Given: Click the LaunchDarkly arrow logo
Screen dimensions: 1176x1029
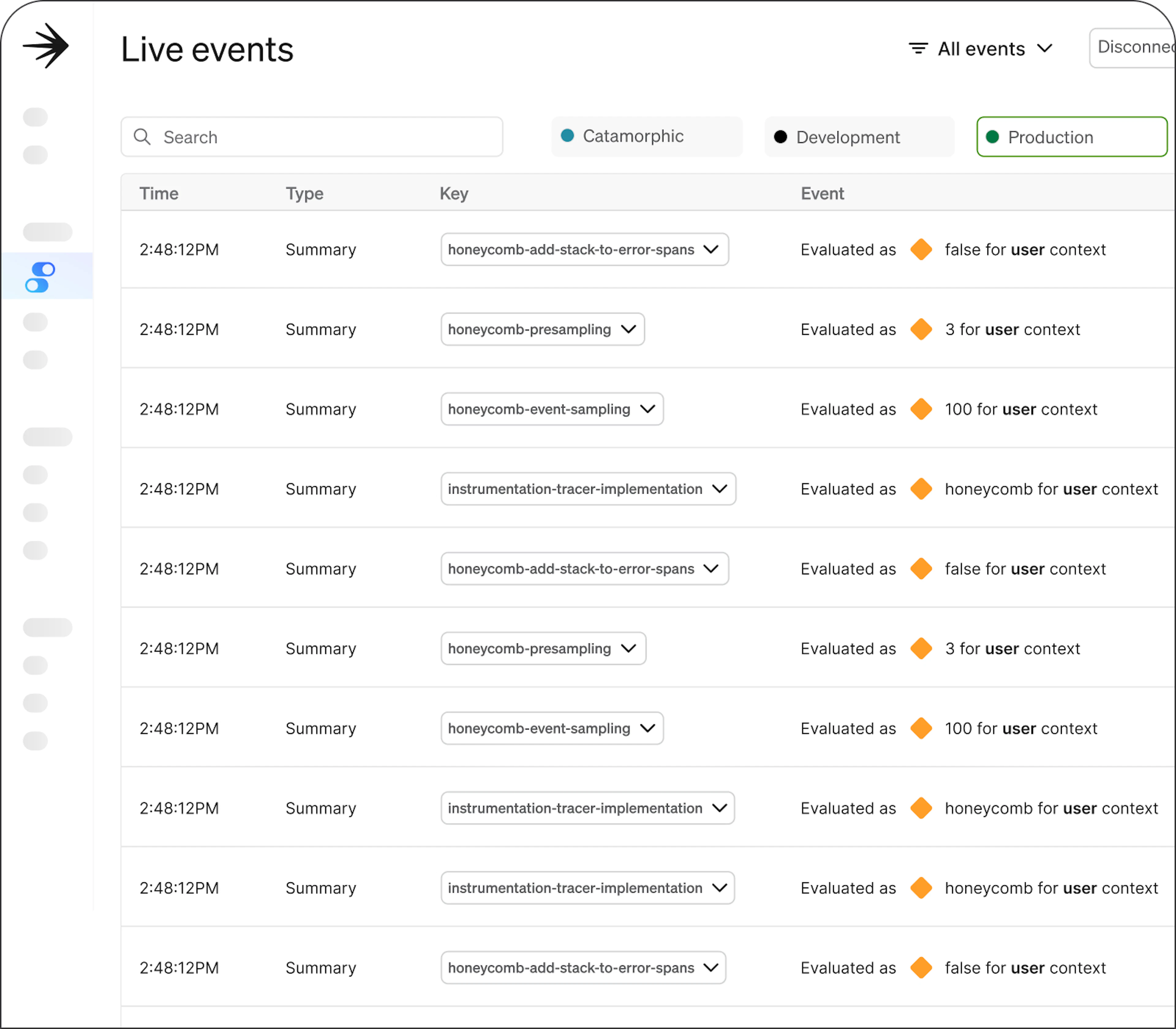Looking at the screenshot, I should pos(46,46).
